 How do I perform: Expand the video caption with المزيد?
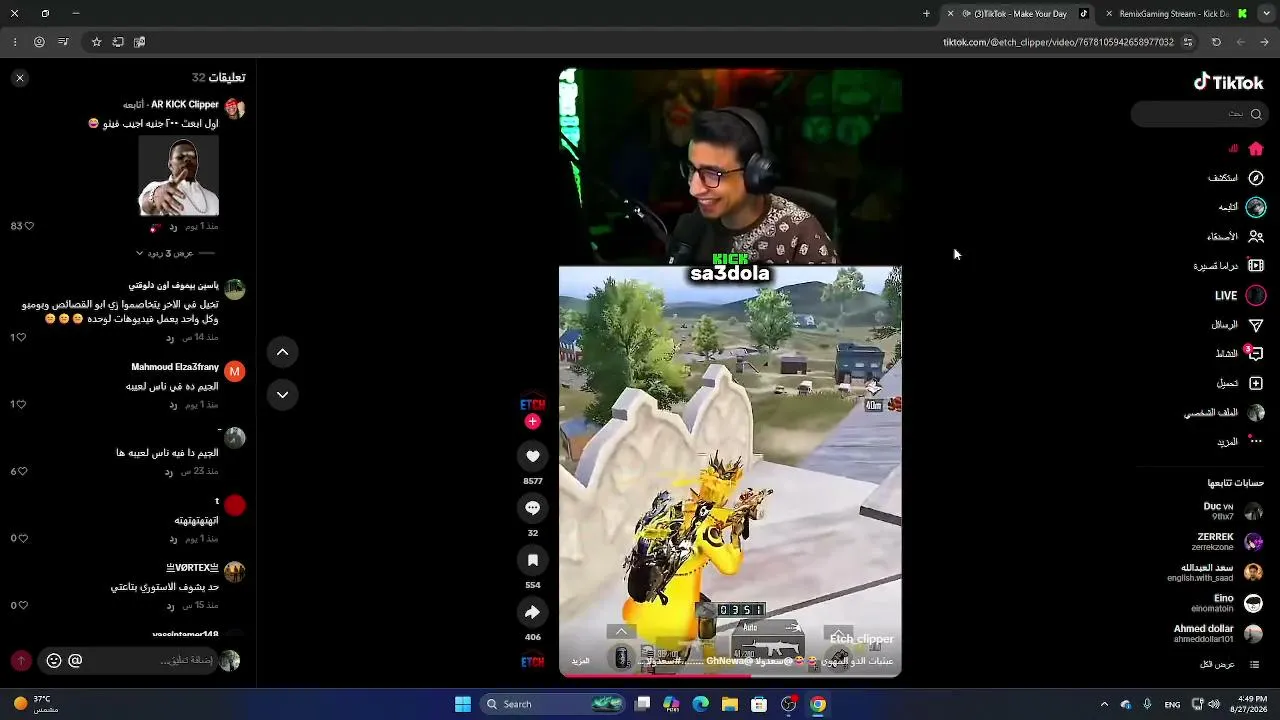(x=580, y=661)
